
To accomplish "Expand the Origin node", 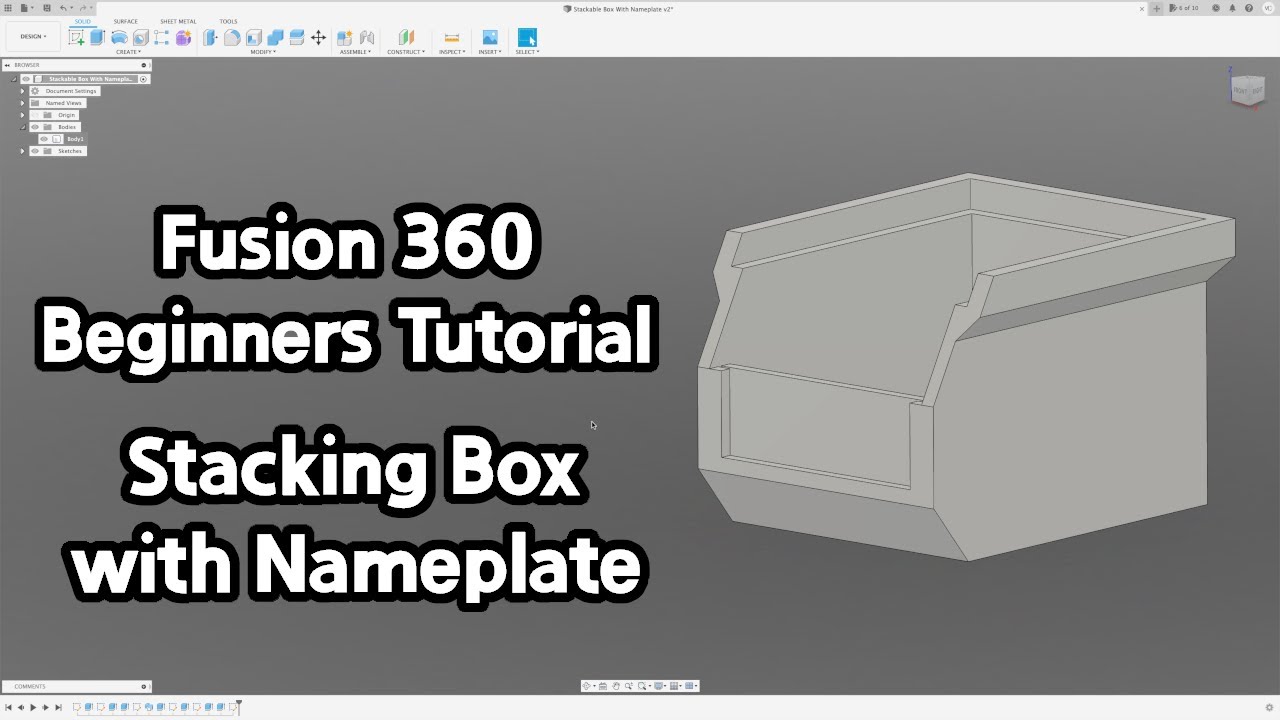I will [22, 115].
